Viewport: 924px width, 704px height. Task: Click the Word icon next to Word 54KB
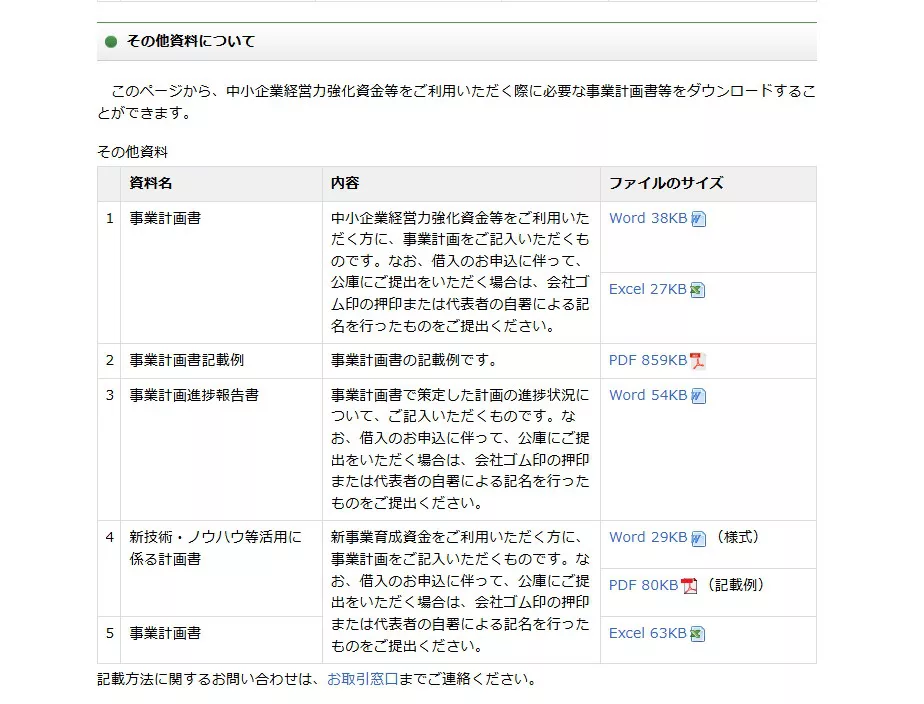pos(697,395)
